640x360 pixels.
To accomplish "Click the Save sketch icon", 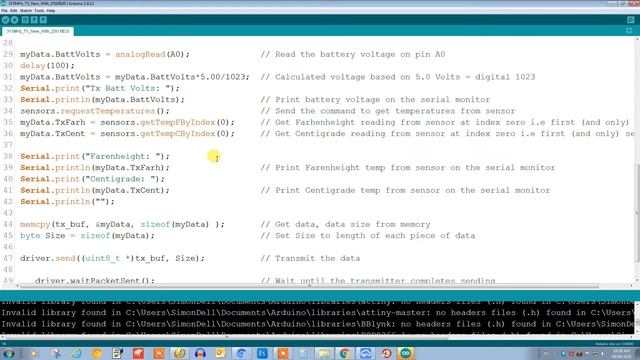I will coord(43,20).
